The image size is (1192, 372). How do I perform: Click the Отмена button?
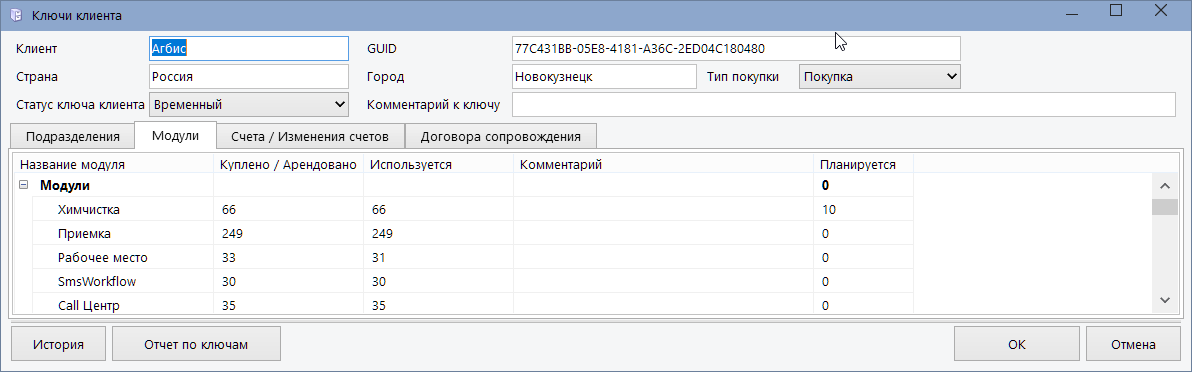coord(1133,344)
